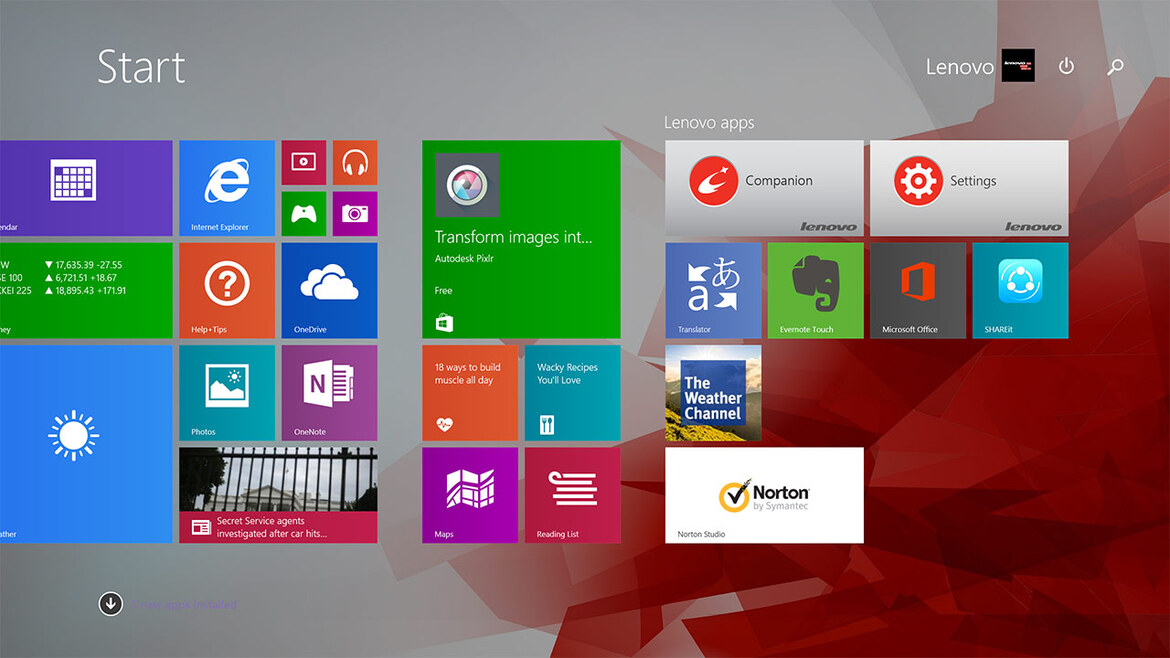Click the new apps installed link
Image resolution: width=1170 pixels, height=658 pixels.
point(184,604)
